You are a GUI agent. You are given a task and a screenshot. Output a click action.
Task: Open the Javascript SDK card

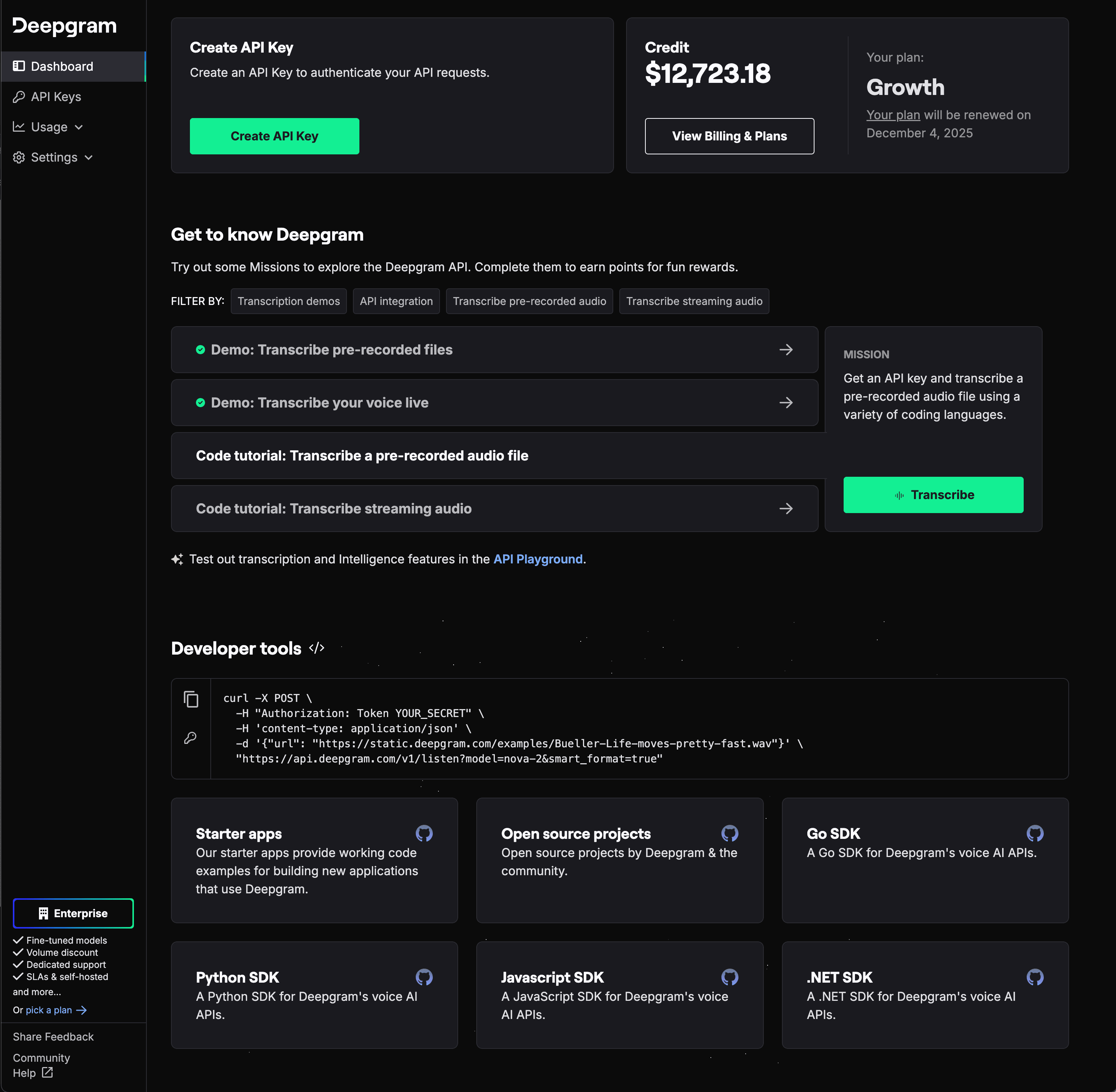(x=619, y=995)
